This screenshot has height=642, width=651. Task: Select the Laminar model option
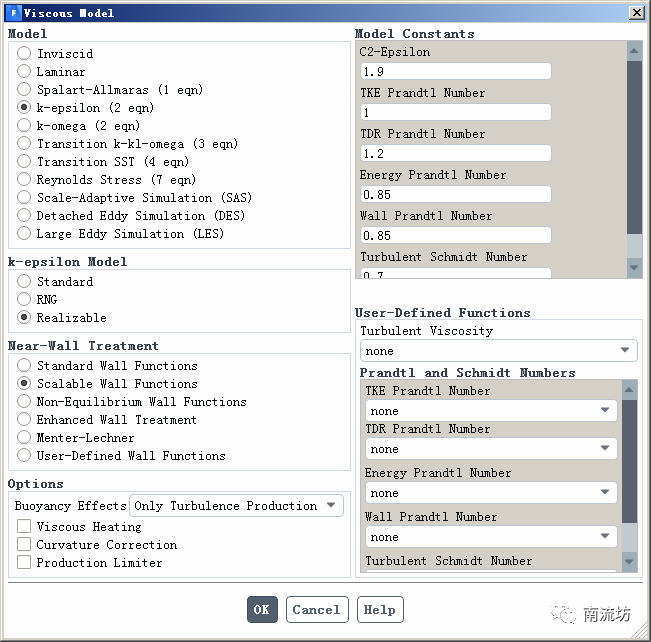tap(24, 71)
